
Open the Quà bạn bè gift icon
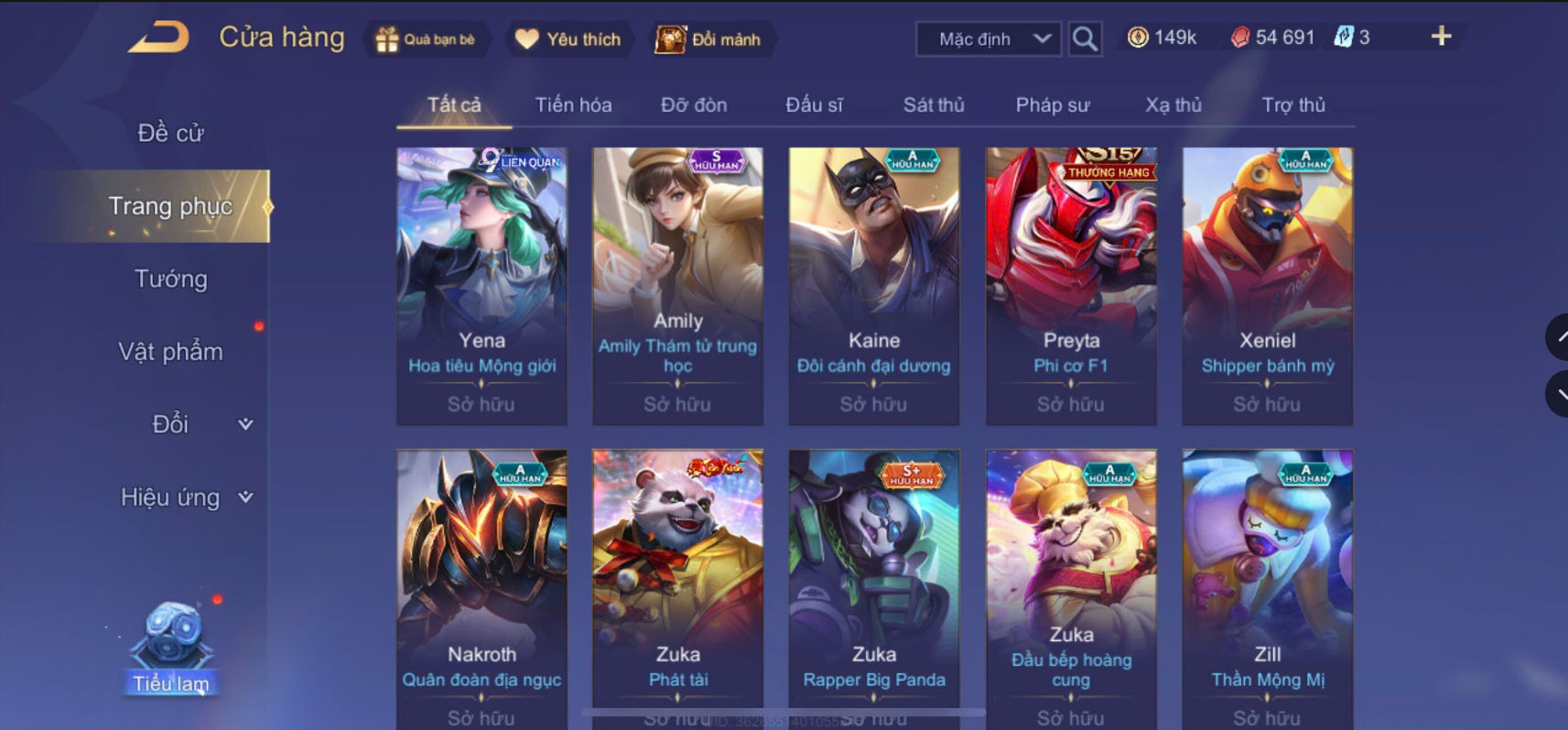click(387, 39)
